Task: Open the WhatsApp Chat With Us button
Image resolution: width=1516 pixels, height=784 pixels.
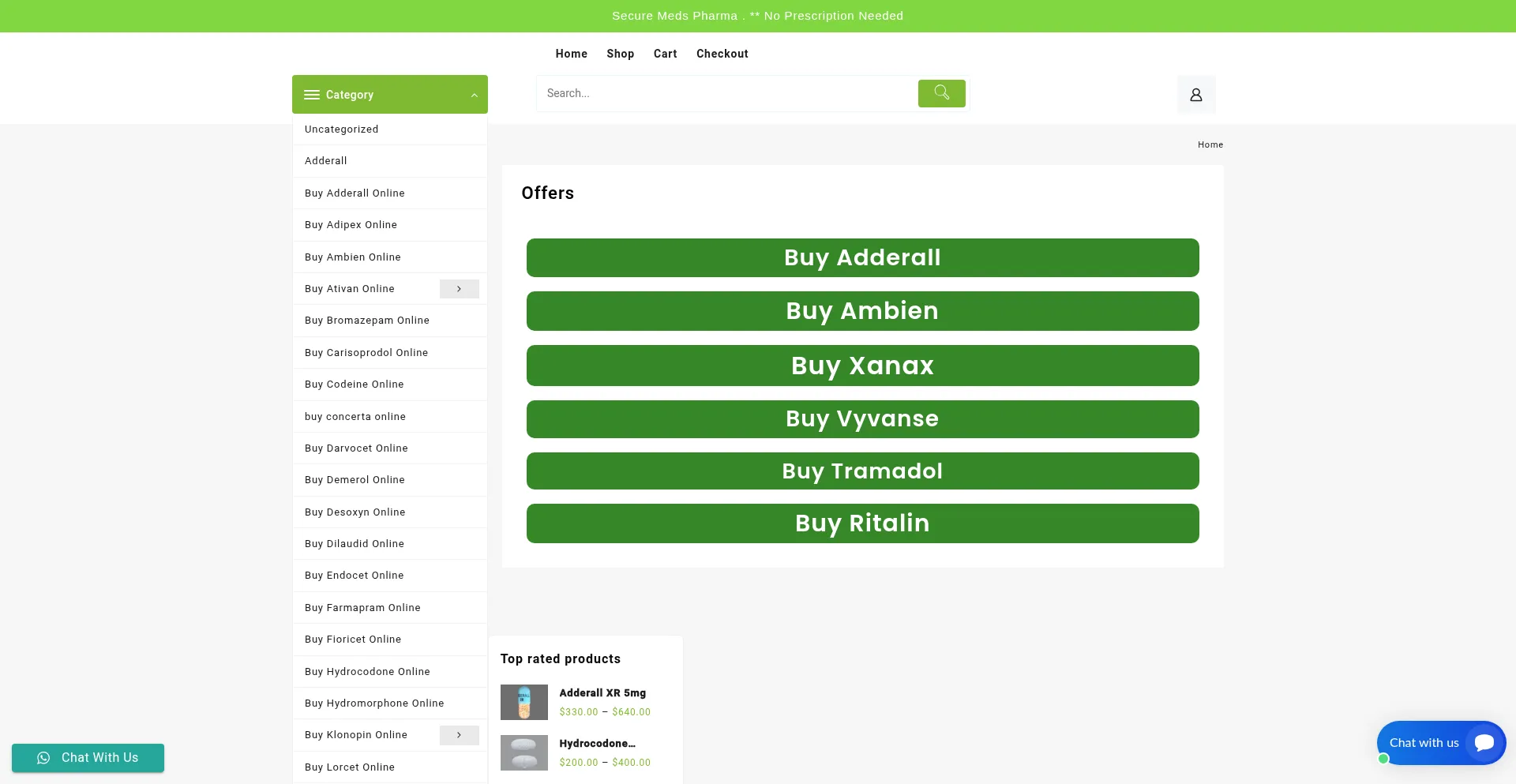Action: pyautogui.click(x=88, y=758)
